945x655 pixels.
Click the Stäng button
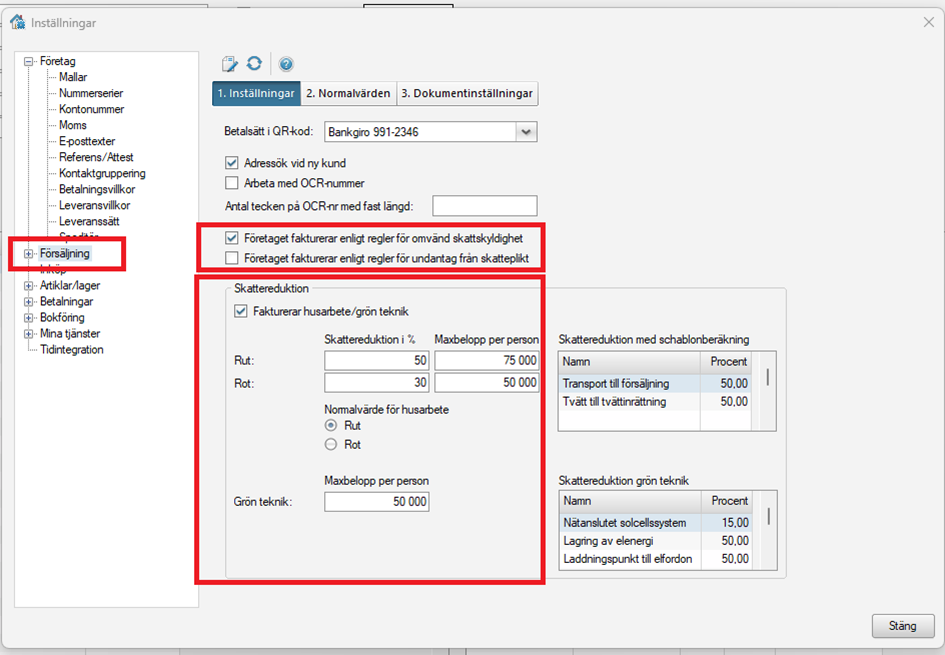(902, 626)
